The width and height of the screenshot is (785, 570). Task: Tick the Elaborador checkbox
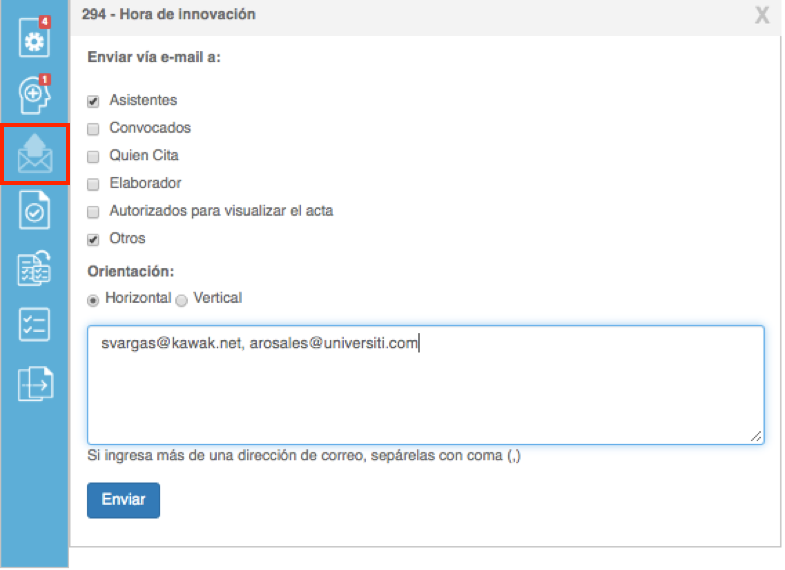[x=93, y=184]
